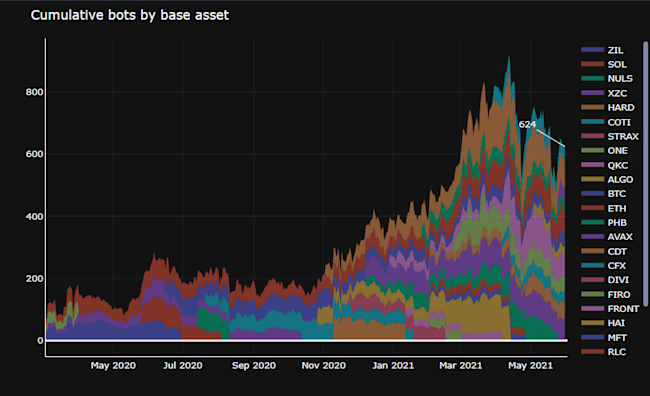The width and height of the screenshot is (650, 396).
Task: Select CFX label in the legend
Action: tap(617, 266)
